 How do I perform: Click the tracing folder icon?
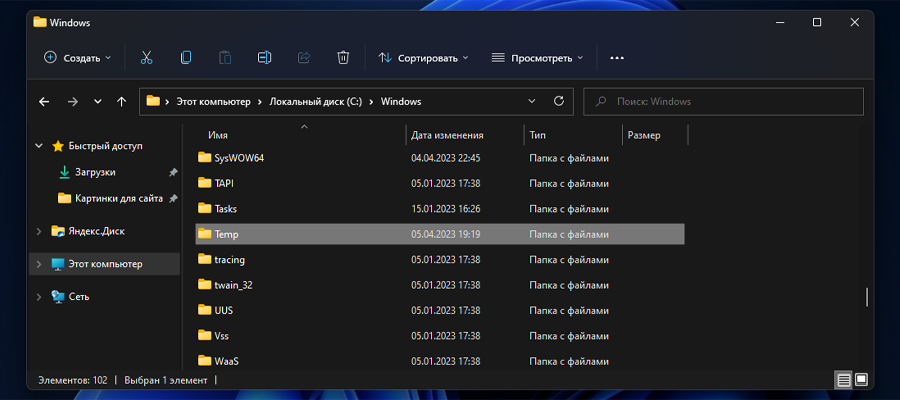pos(205,259)
